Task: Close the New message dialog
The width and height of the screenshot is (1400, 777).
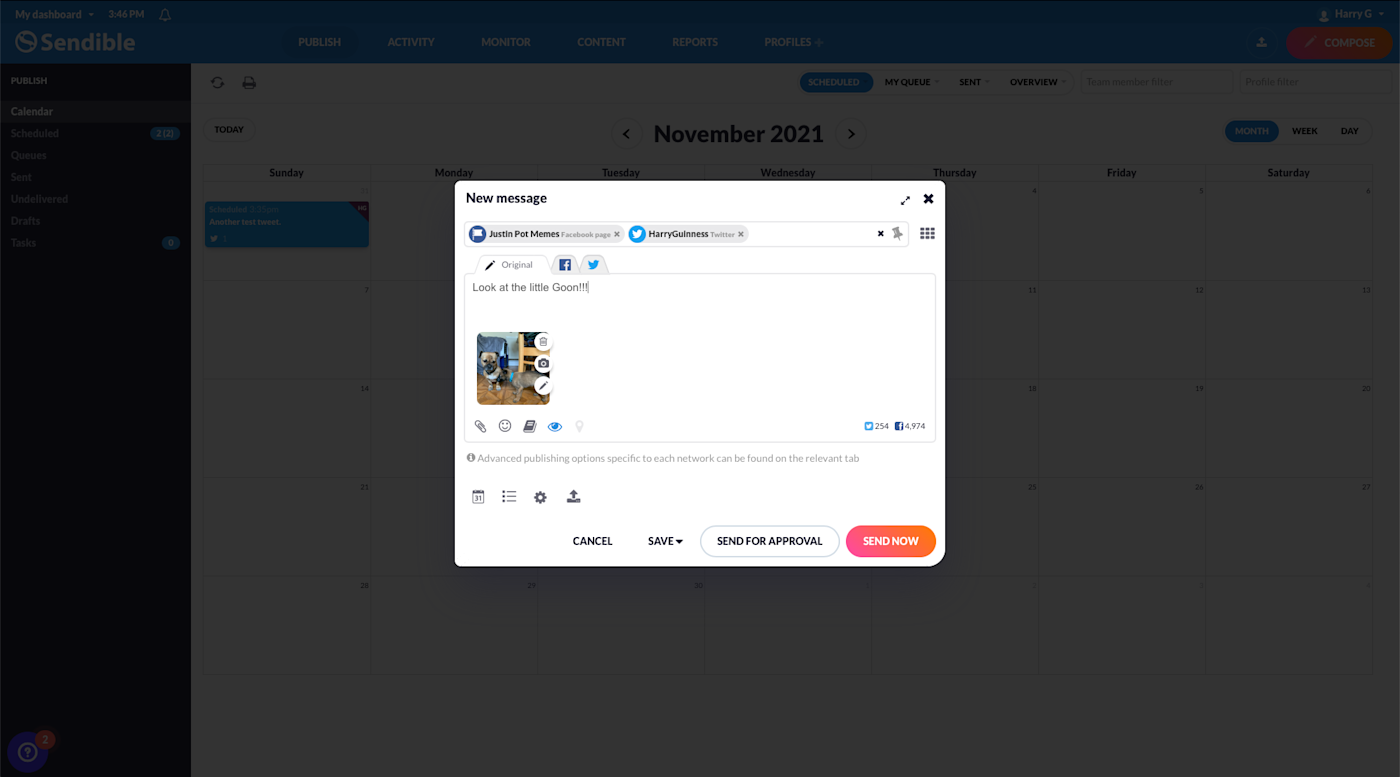Action: tap(928, 199)
